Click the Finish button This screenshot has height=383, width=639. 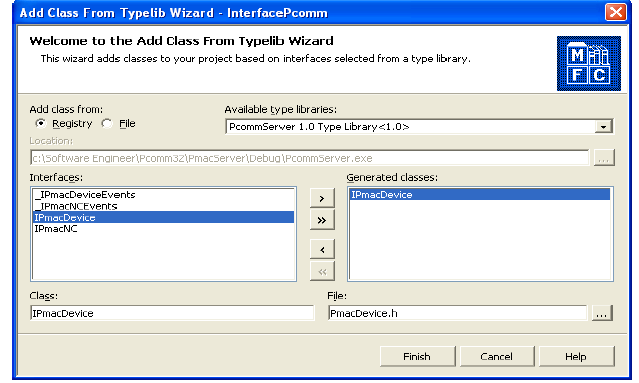tap(417, 357)
